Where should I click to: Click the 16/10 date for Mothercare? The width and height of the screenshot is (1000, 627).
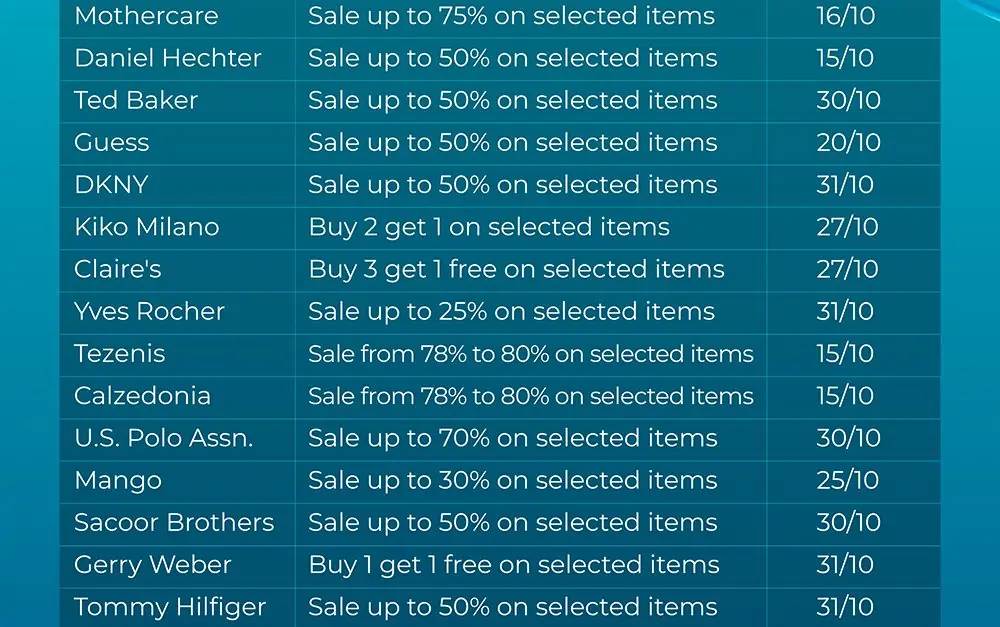pyautogui.click(x=846, y=16)
